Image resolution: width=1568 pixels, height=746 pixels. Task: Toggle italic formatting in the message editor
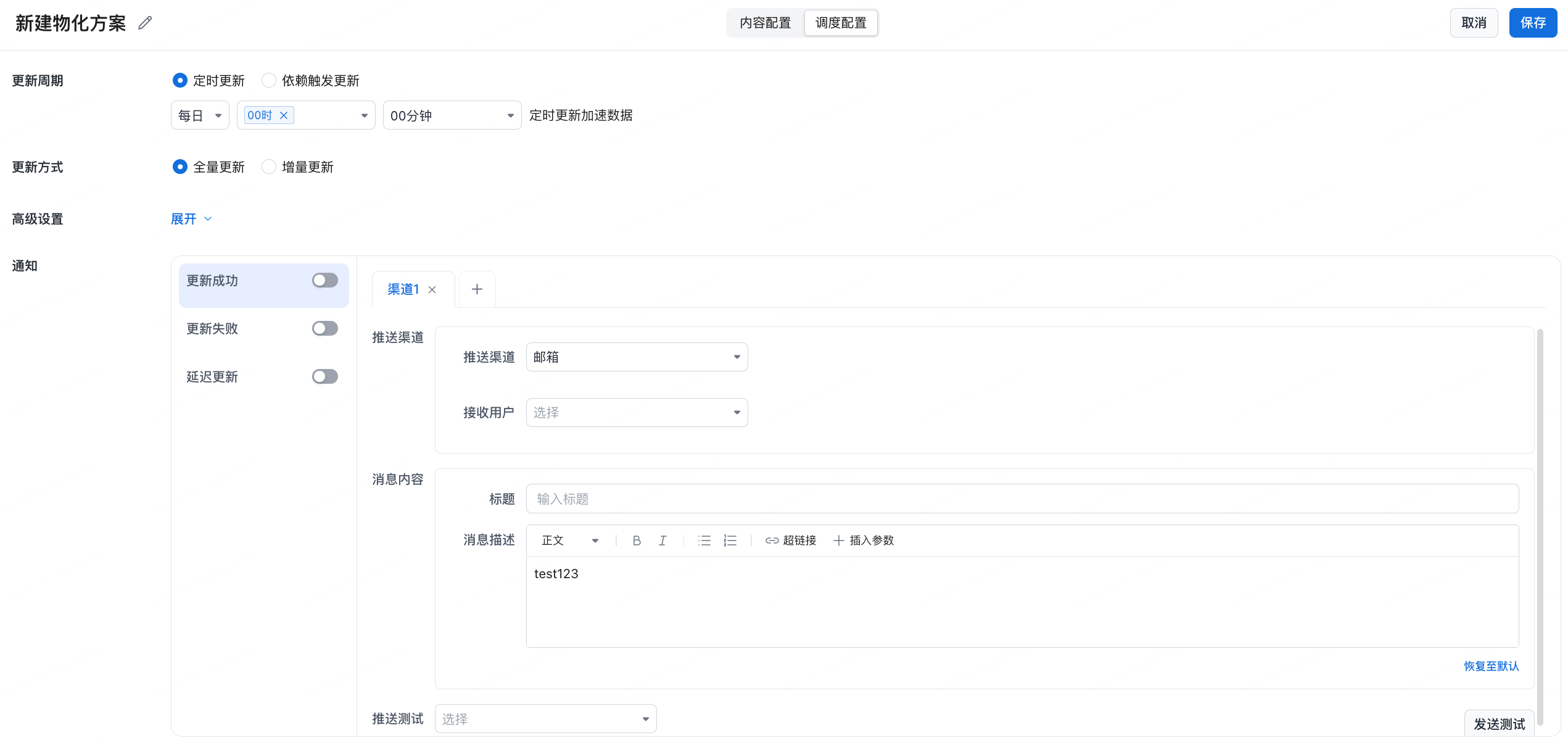pos(662,541)
